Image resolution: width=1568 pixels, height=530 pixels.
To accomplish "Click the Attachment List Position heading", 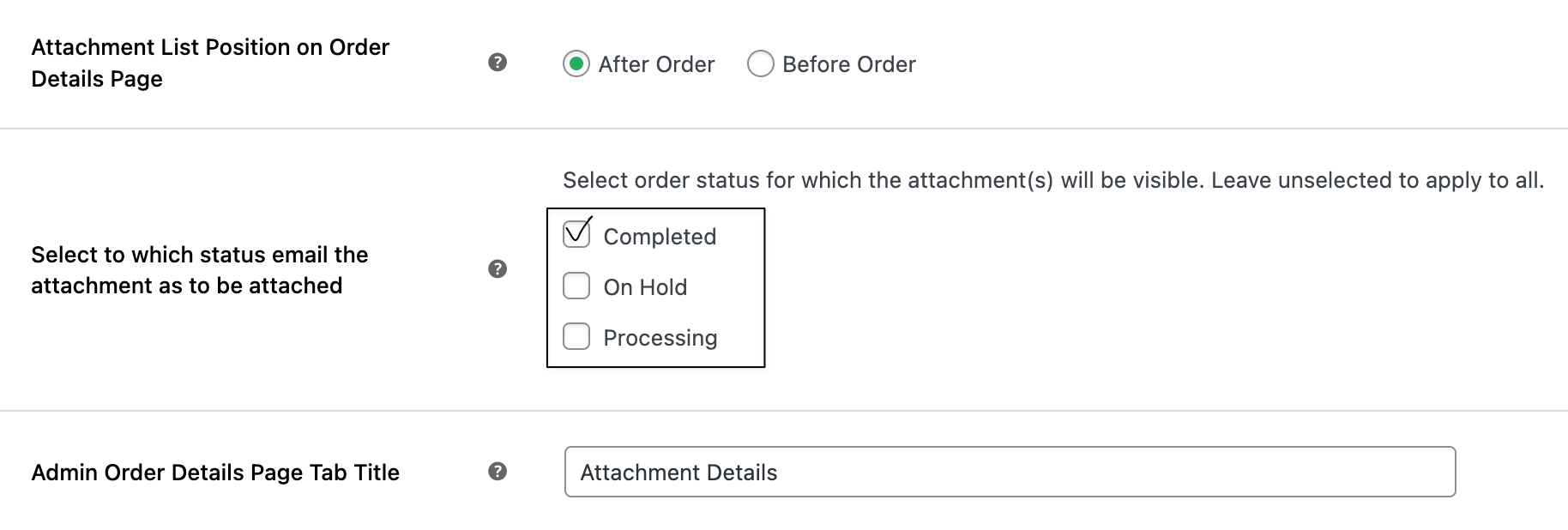I will [x=210, y=63].
